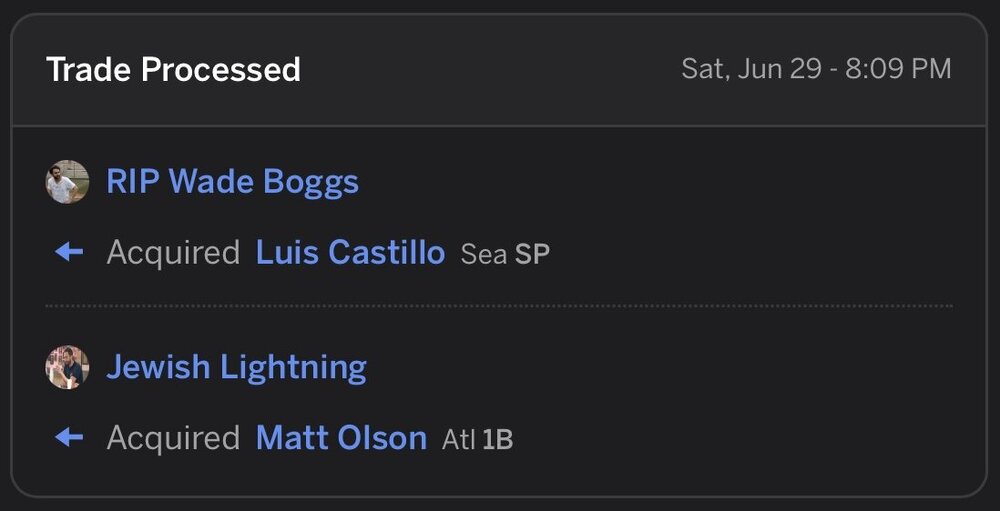Click the solid line under the Trade Processed header
The width and height of the screenshot is (1000, 511).
pyautogui.click(x=500, y=126)
